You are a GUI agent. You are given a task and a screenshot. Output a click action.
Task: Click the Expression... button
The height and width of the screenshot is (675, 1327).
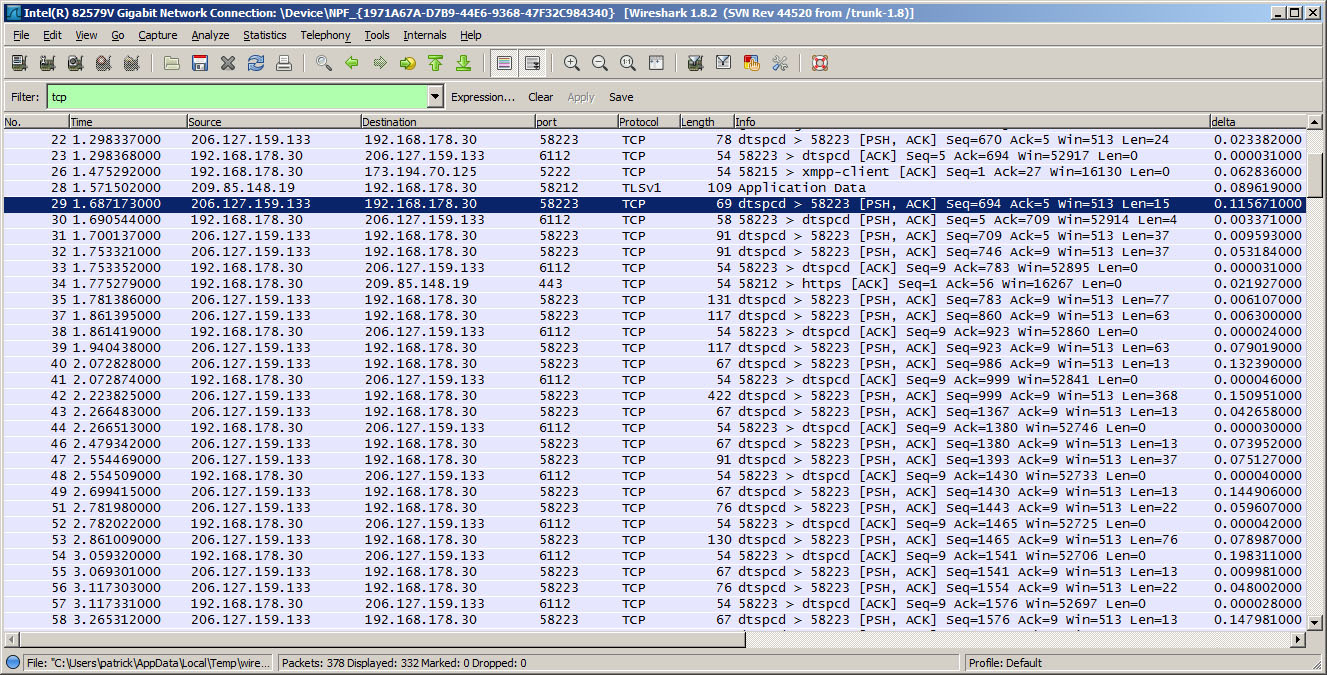pyautogui.click(x=482, y=97)
